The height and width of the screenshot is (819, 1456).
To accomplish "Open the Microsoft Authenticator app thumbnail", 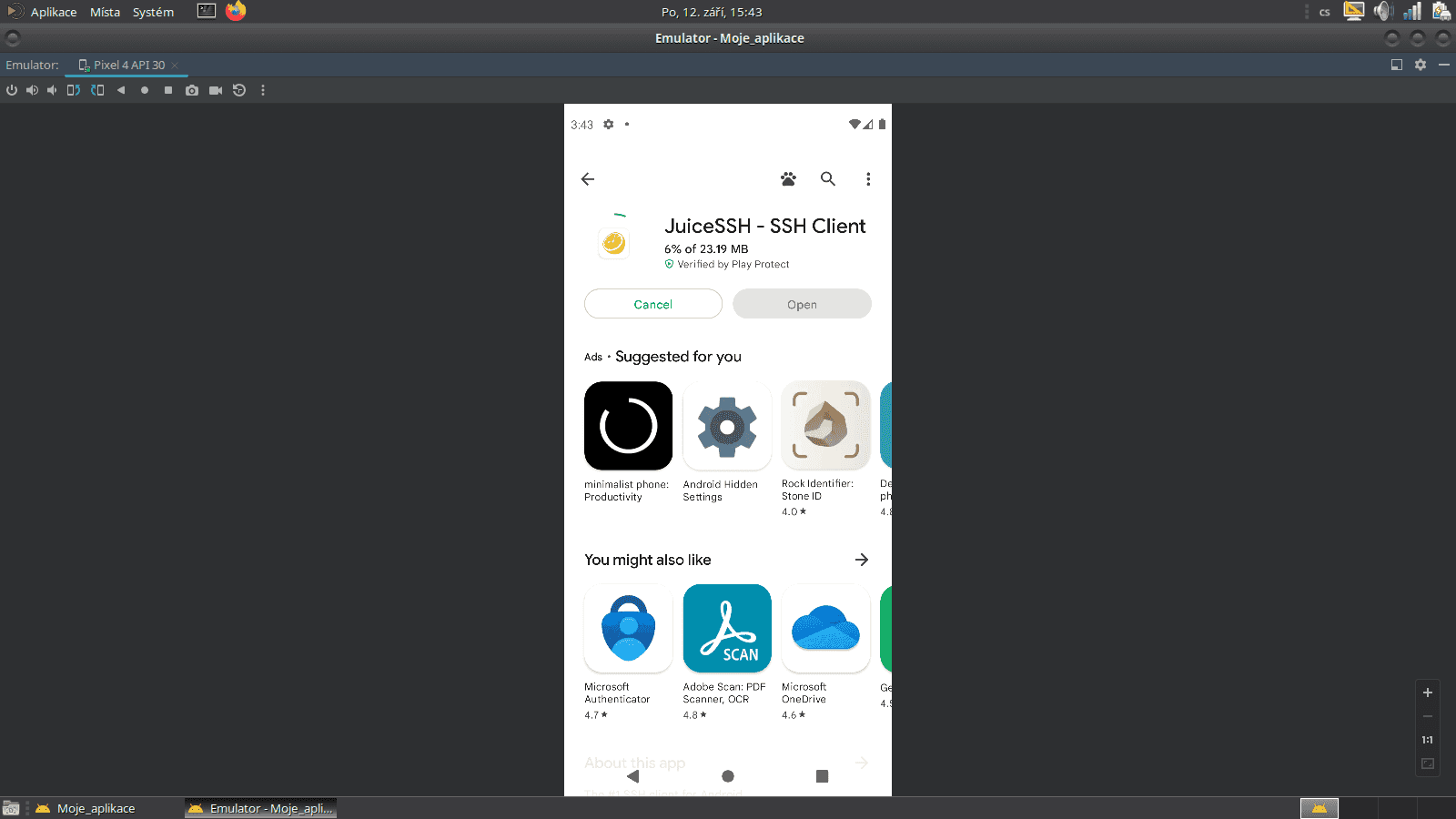I will (628, 629).
